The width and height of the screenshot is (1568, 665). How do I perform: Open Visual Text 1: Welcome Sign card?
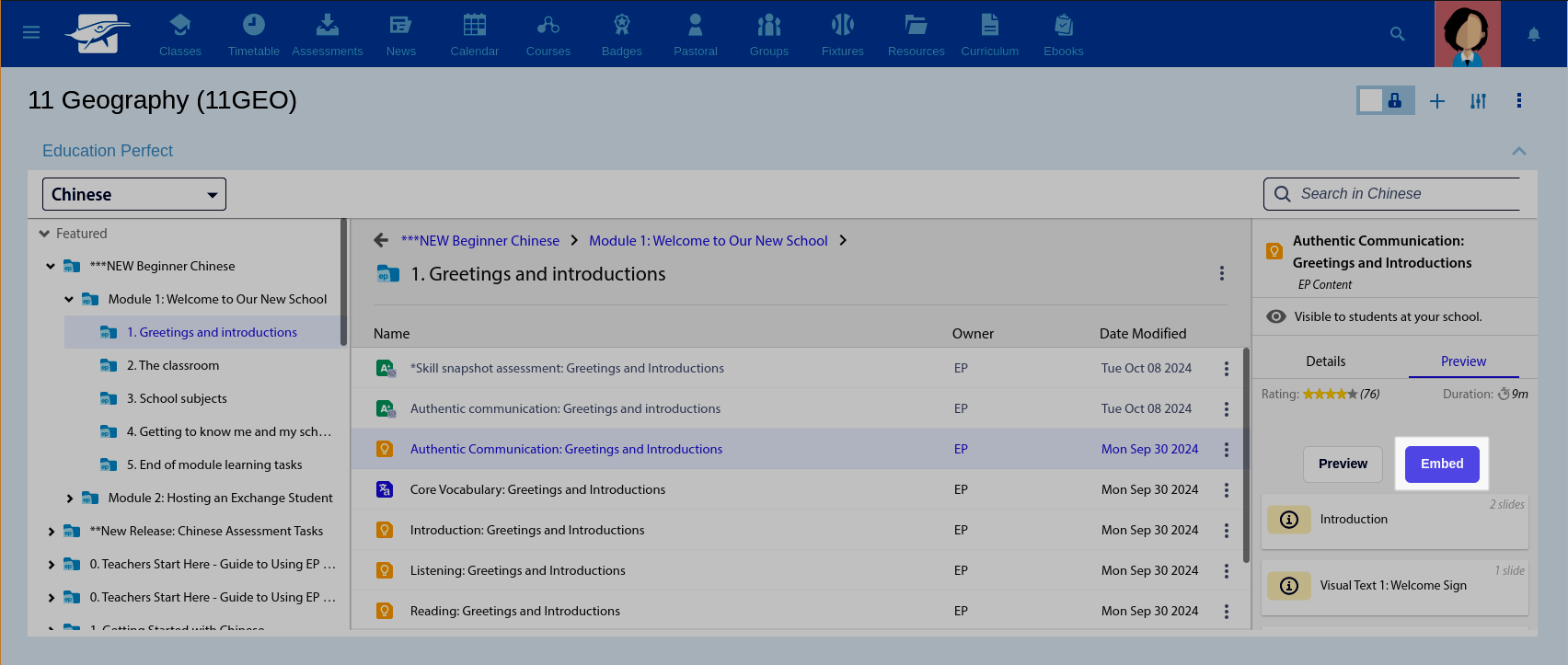(x=1395, y=586)
